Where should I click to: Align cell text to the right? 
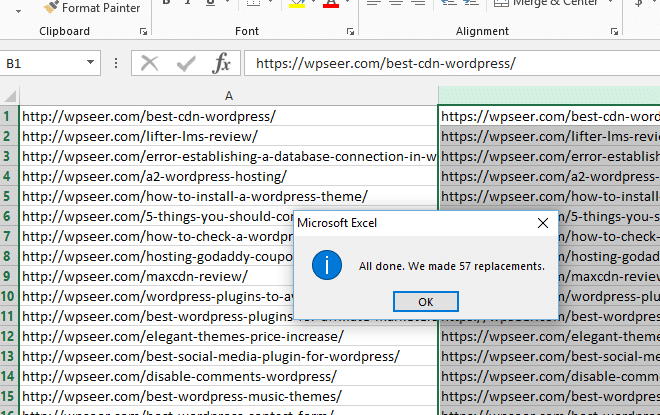point(418,3)
